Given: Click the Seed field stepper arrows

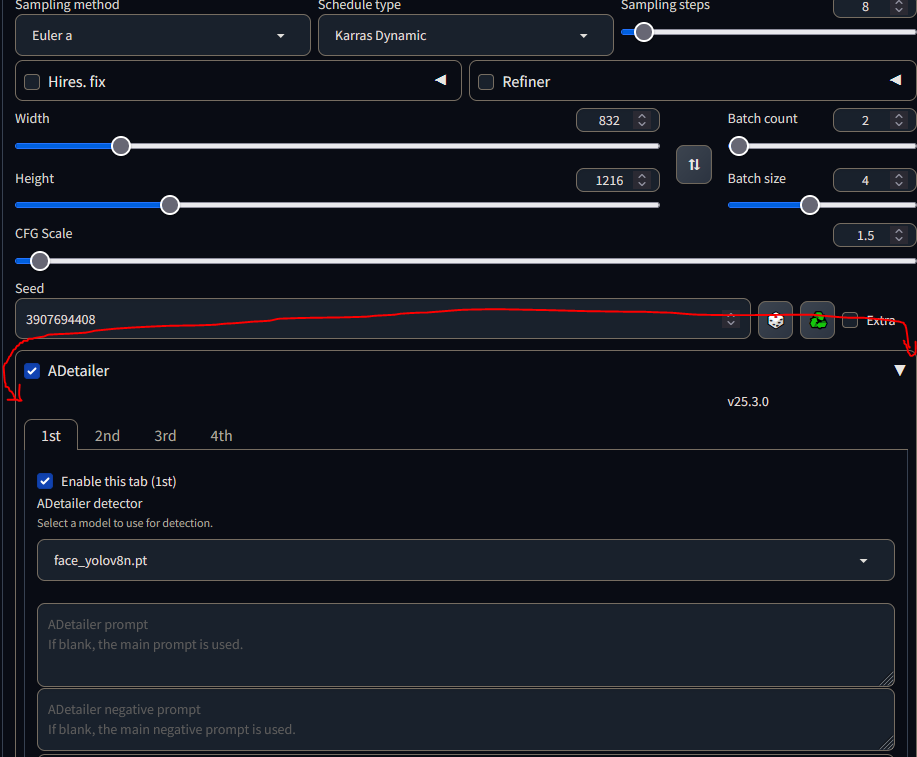Looking at the screenshot, I should 730,319.
